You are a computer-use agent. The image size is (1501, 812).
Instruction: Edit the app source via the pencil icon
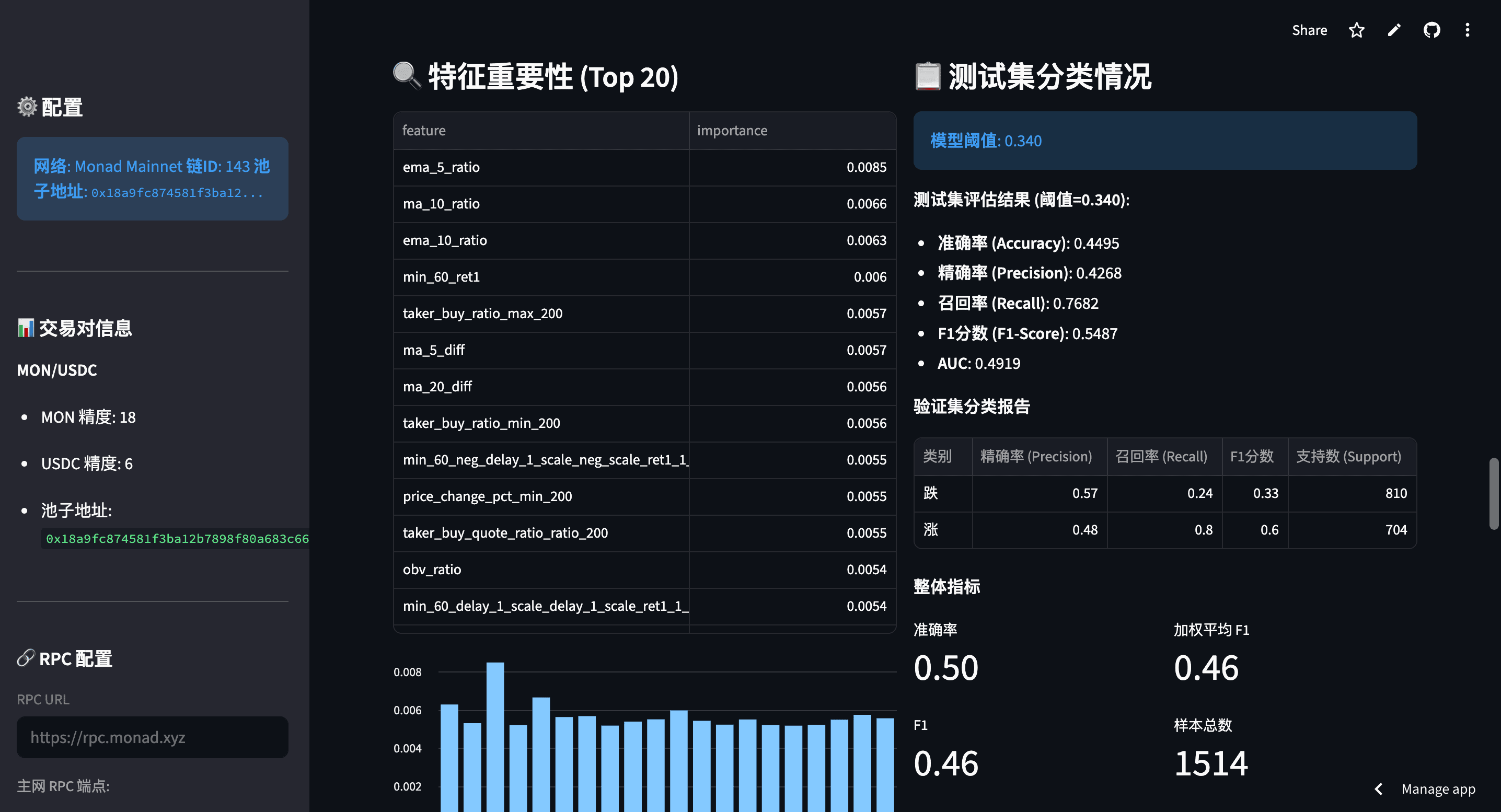click(1394, 30)
